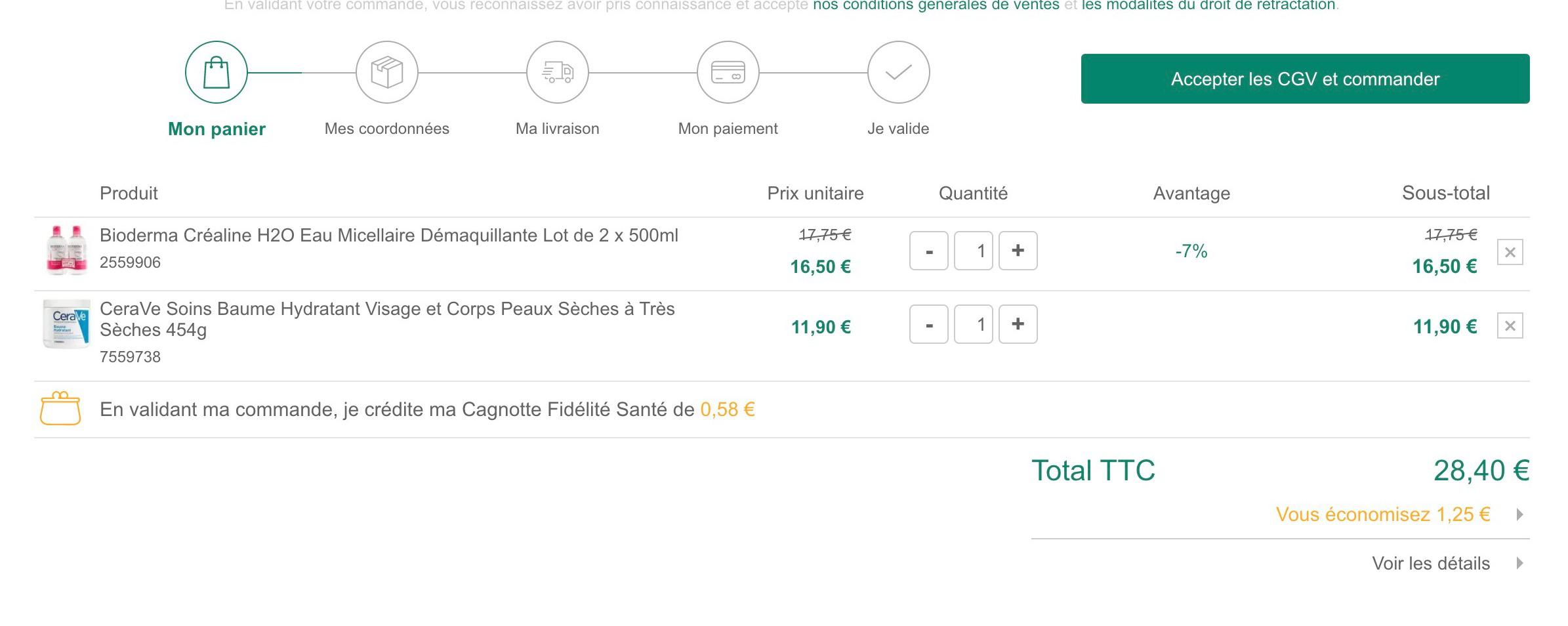Remove CeraVe Baume Hydratant from cart
This screenshot has height=626, width=1568.
(x=1510, y=325)
